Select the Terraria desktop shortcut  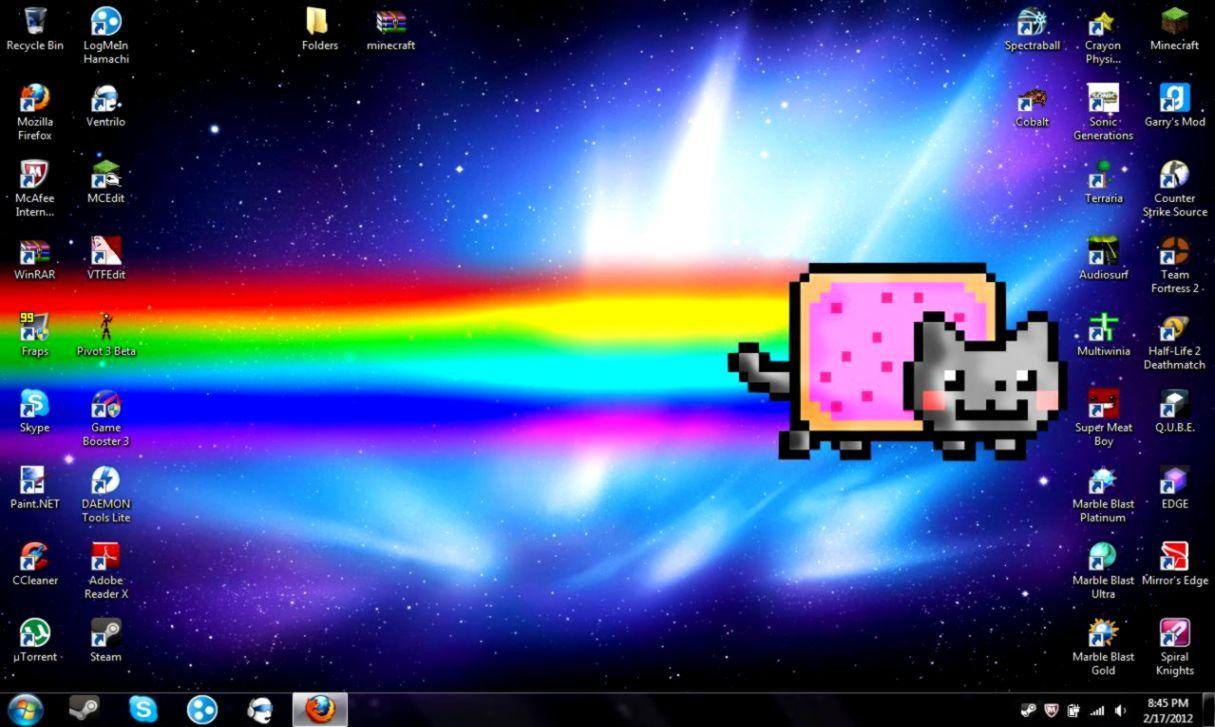tap(1103, 175)
